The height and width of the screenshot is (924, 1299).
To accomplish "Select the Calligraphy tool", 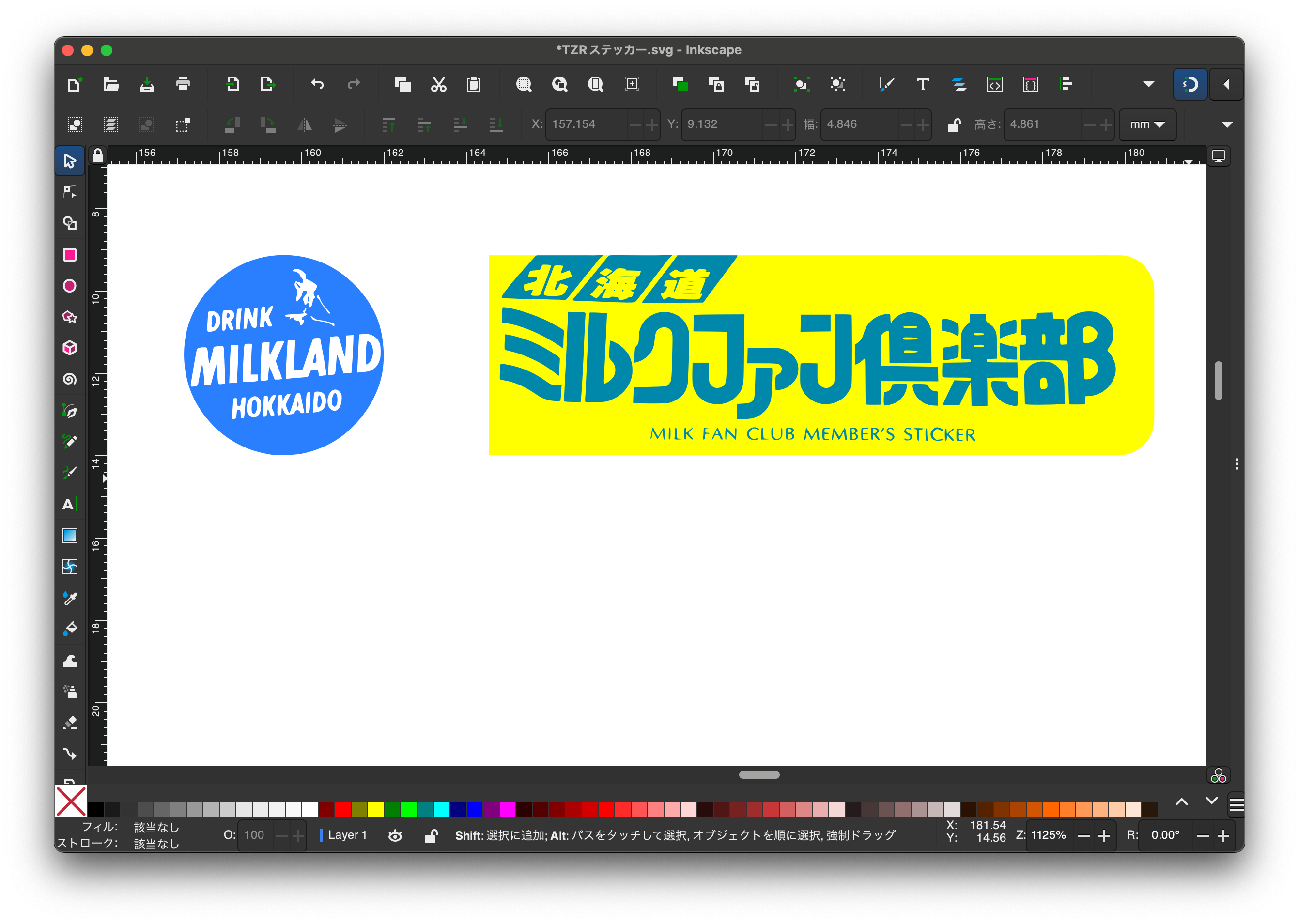I will coord(70,473).
